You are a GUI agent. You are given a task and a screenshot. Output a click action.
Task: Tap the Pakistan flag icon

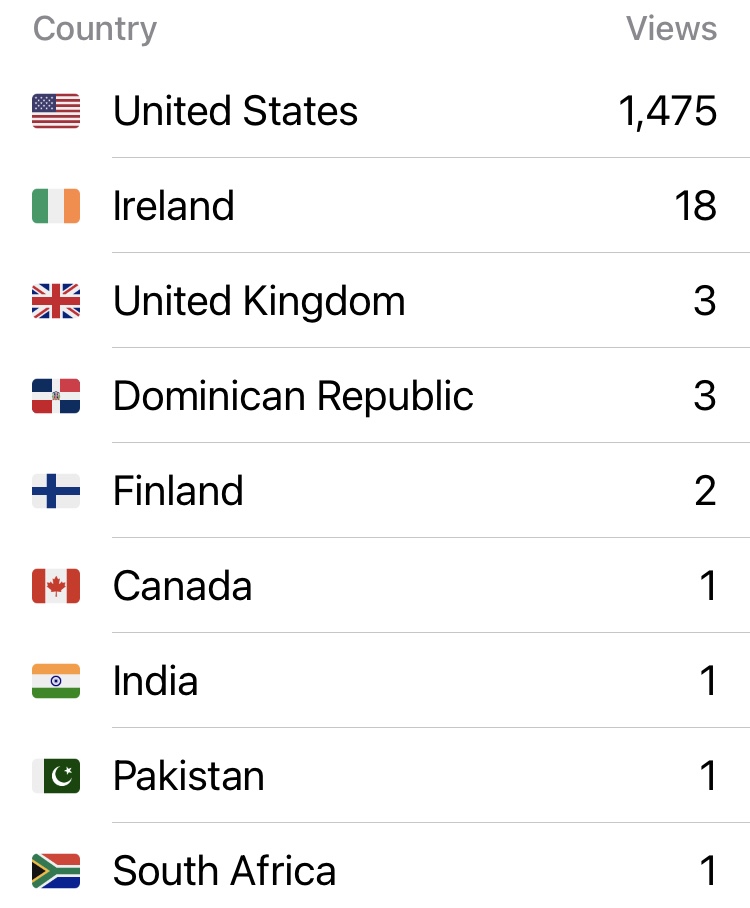tap(56, 776)
